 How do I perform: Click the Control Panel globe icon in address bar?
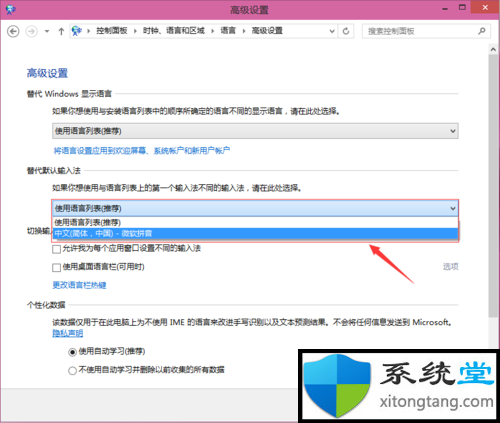(x=77, y=31)
